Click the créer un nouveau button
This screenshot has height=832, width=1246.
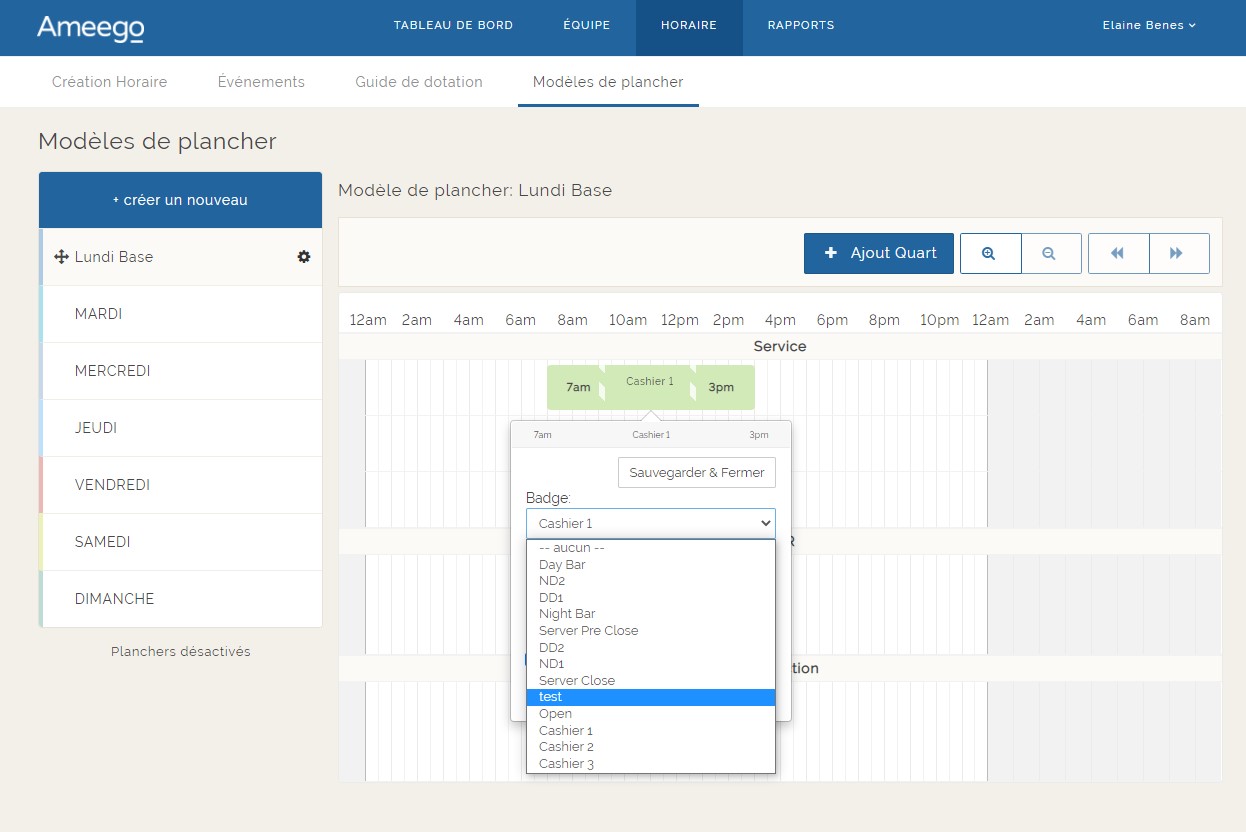click(x=180, y=200)
